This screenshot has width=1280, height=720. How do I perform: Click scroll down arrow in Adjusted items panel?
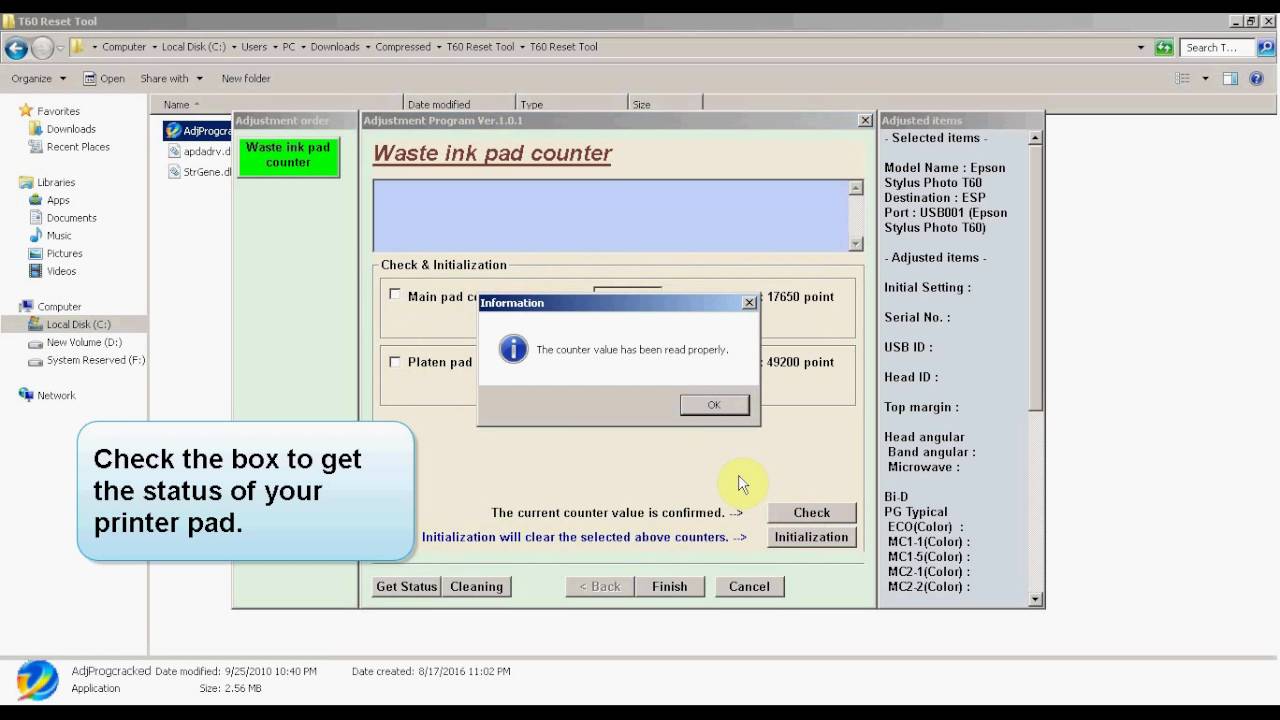[1035, 599]
